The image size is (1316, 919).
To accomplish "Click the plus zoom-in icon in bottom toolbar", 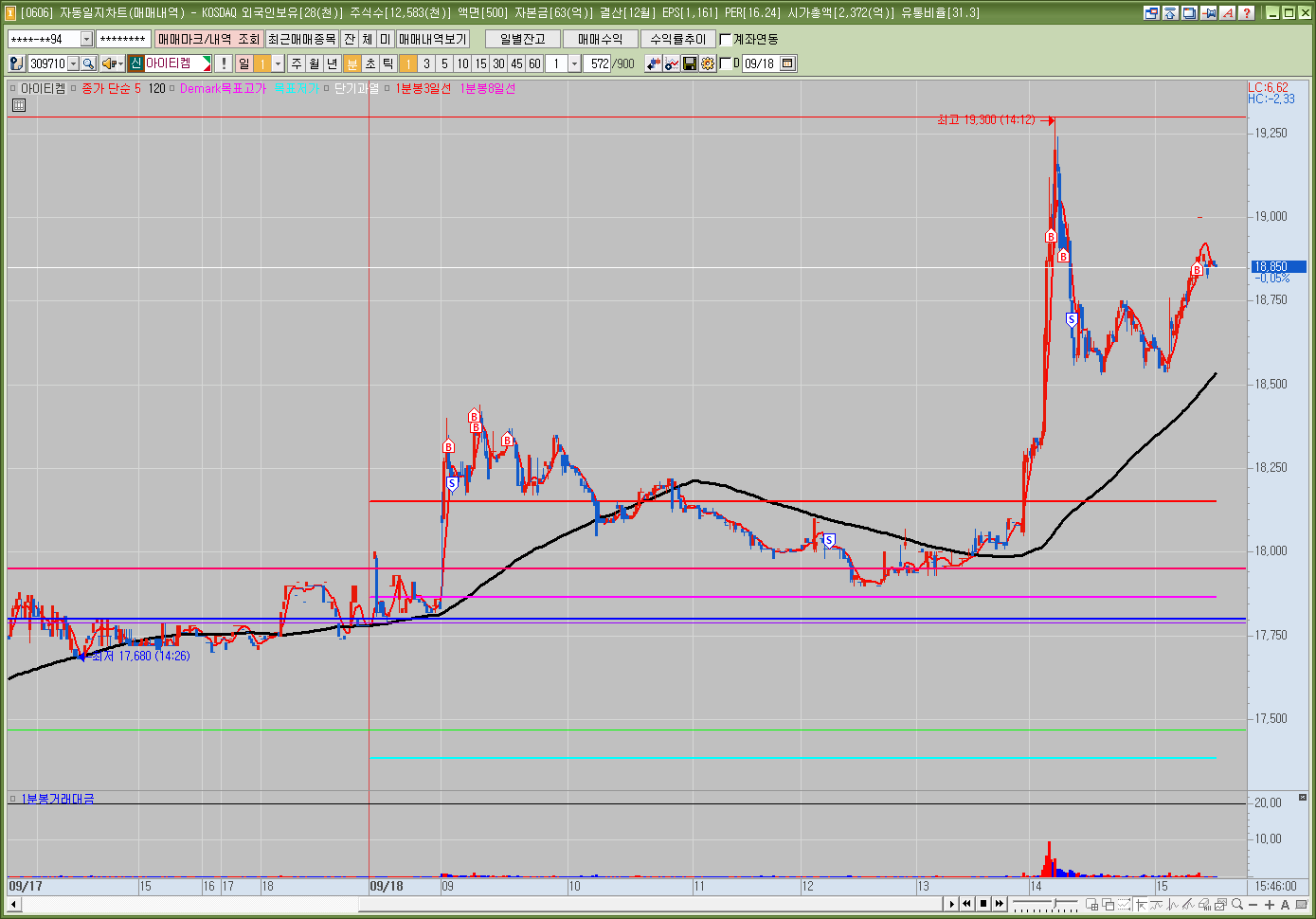I will click(x=1270, y=905).
